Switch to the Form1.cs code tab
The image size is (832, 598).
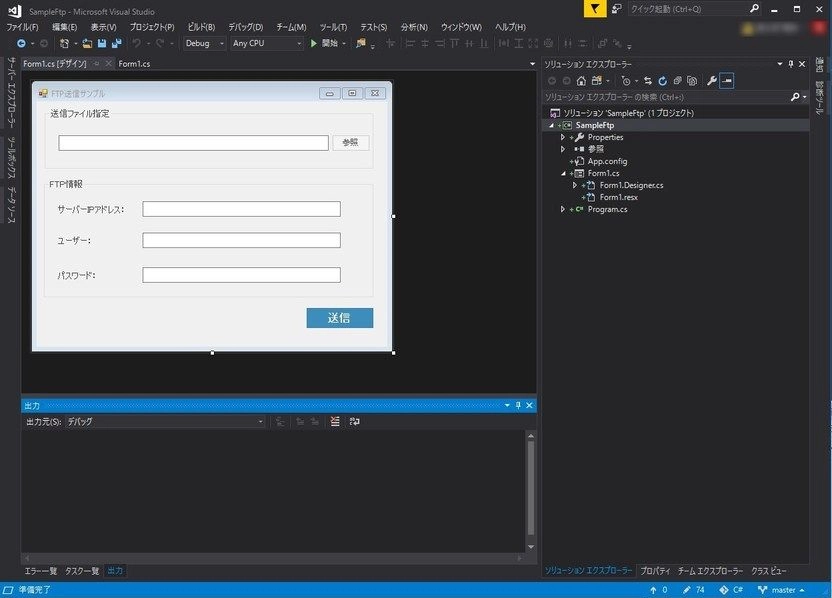tap(134, 64)
